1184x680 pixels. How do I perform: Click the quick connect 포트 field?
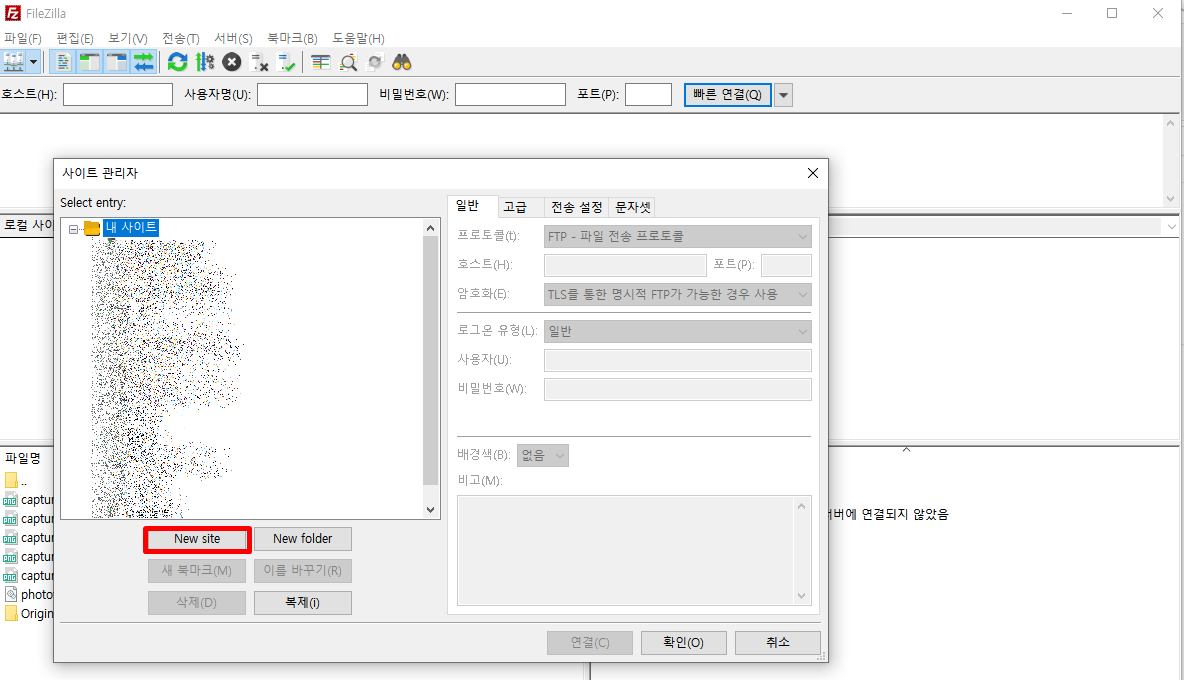tap(648, 94)
